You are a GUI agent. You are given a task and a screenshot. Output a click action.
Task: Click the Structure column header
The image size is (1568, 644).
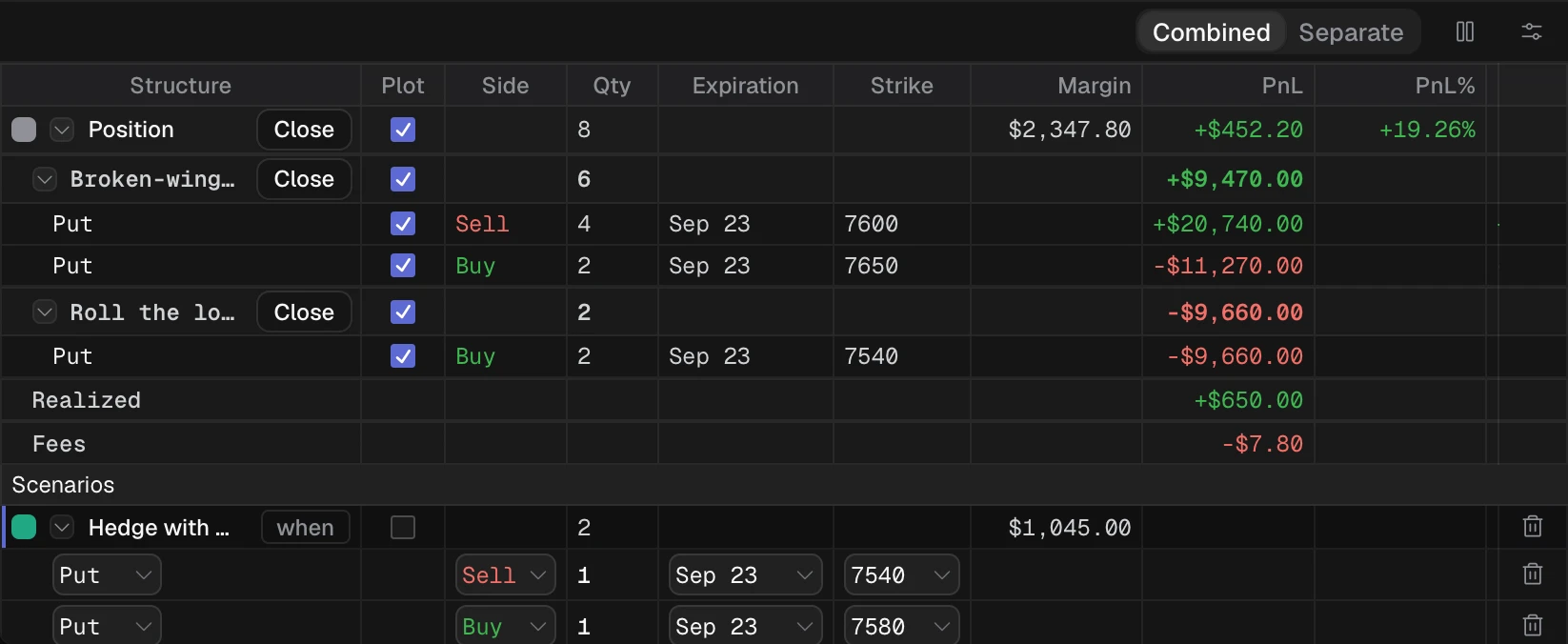click(x=180, y=86)
